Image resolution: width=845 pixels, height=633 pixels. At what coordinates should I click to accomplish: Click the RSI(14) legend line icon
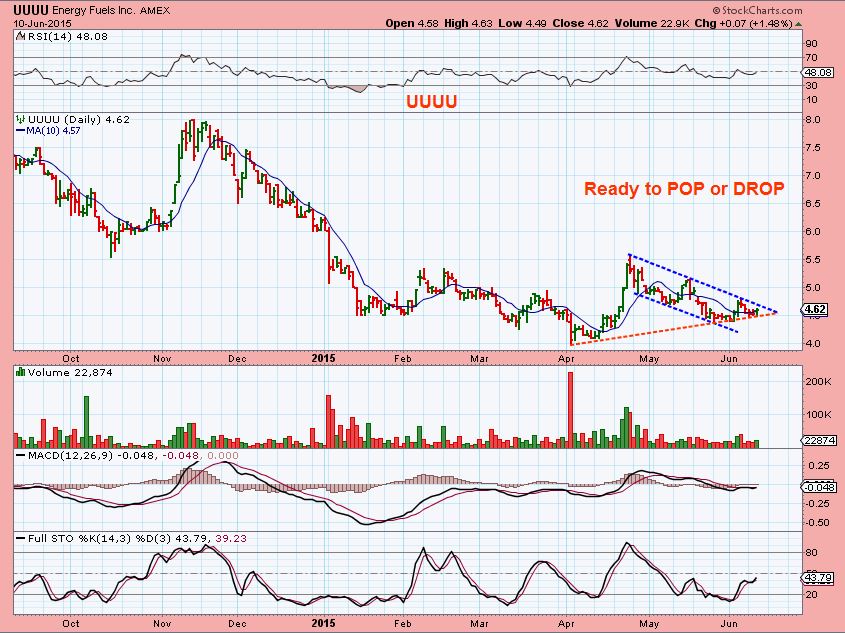coord(20,37)
